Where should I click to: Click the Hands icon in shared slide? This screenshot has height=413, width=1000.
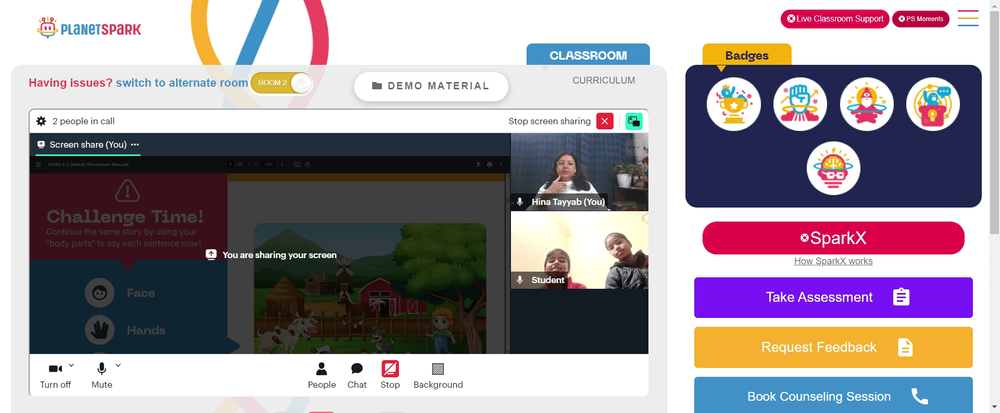click(99, 330)
